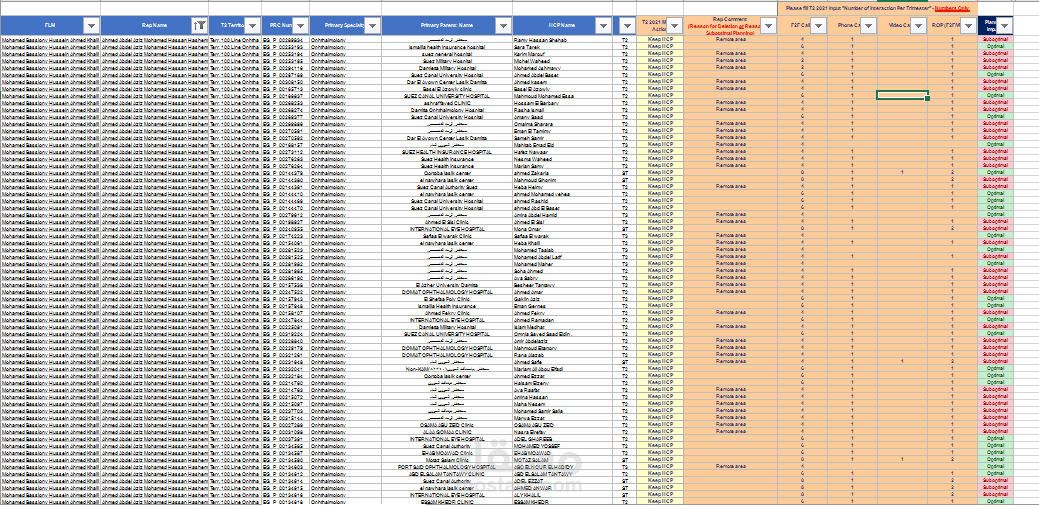Select 'Optimal' cell in Mahmoud Mohamed Essa row
This screenshot has width=1039, height=506.
pyautogui.click(x=996, y=95)
